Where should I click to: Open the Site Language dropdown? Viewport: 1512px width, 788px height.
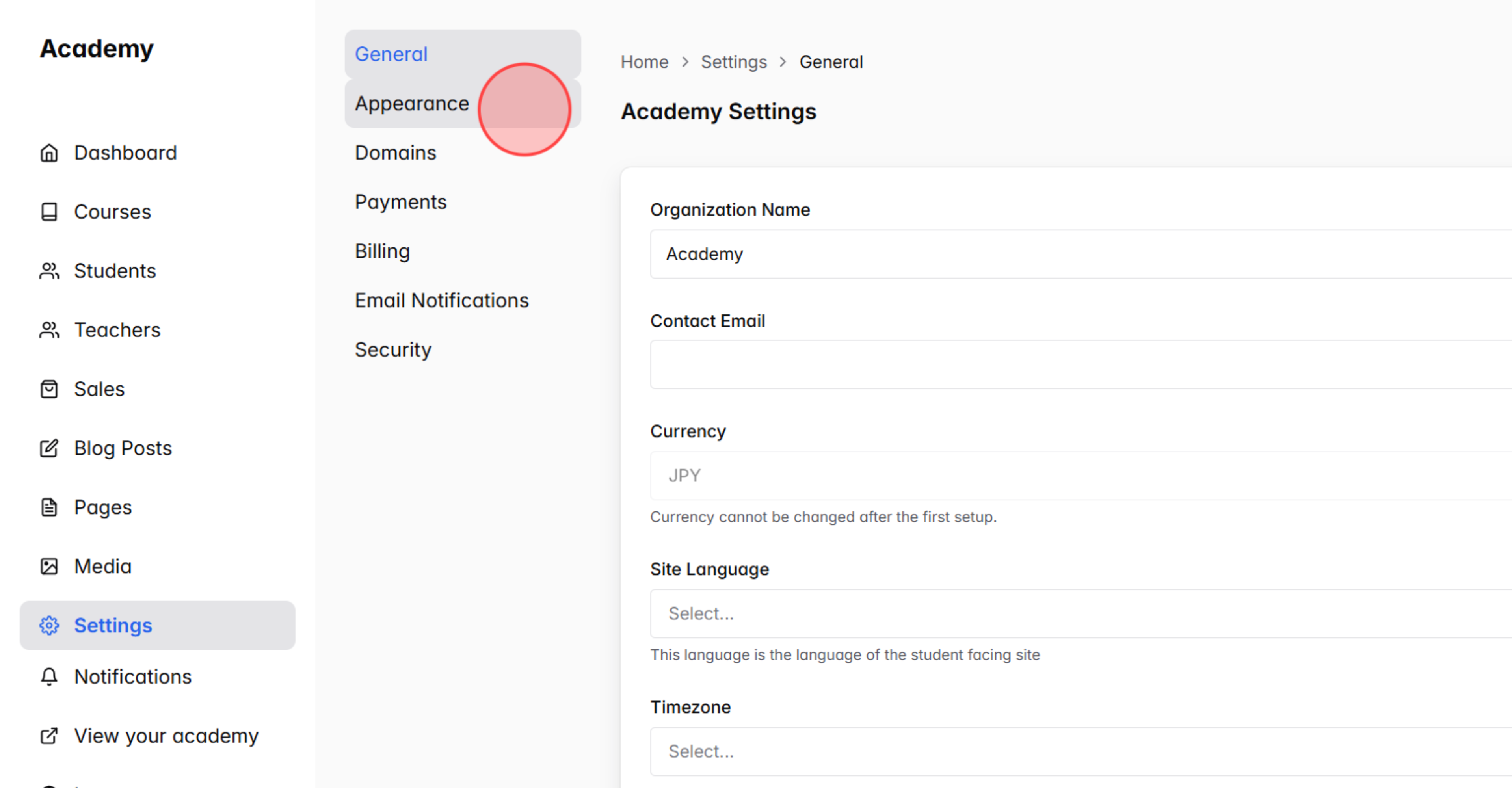pyautogui.click(x=939, y=613)
